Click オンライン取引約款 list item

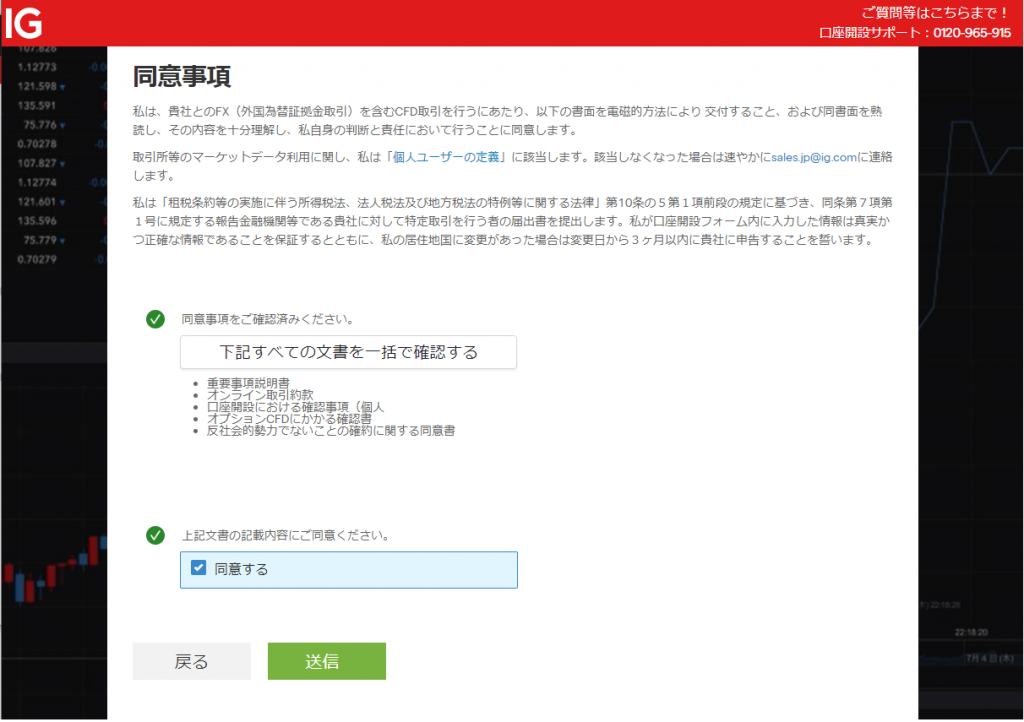[260, 395]
